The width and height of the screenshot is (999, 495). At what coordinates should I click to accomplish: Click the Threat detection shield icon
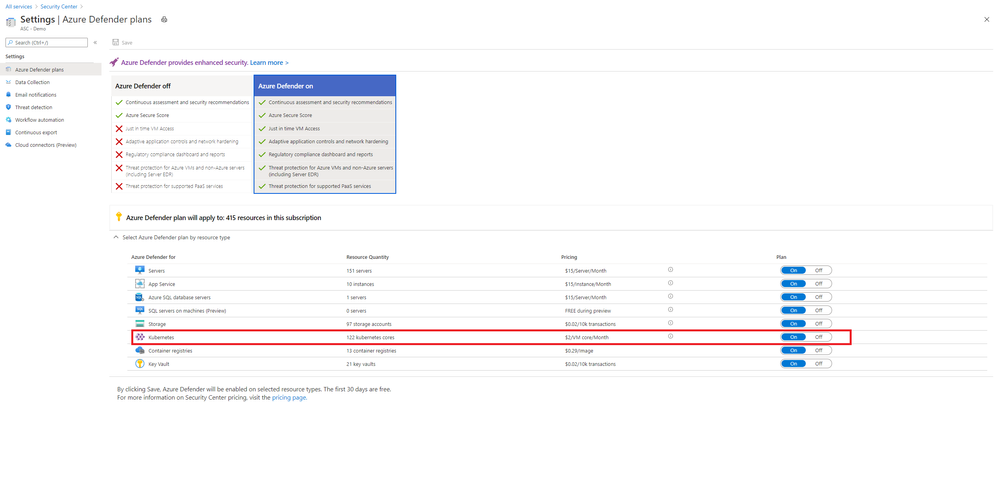click(9, 107)
